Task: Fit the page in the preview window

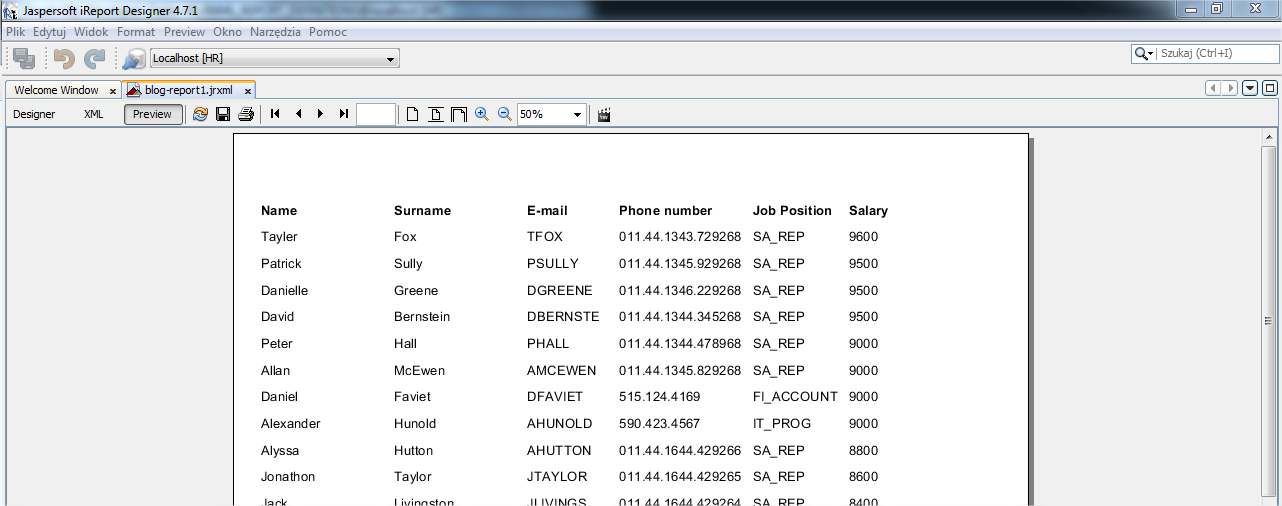Action: (436, 114)
